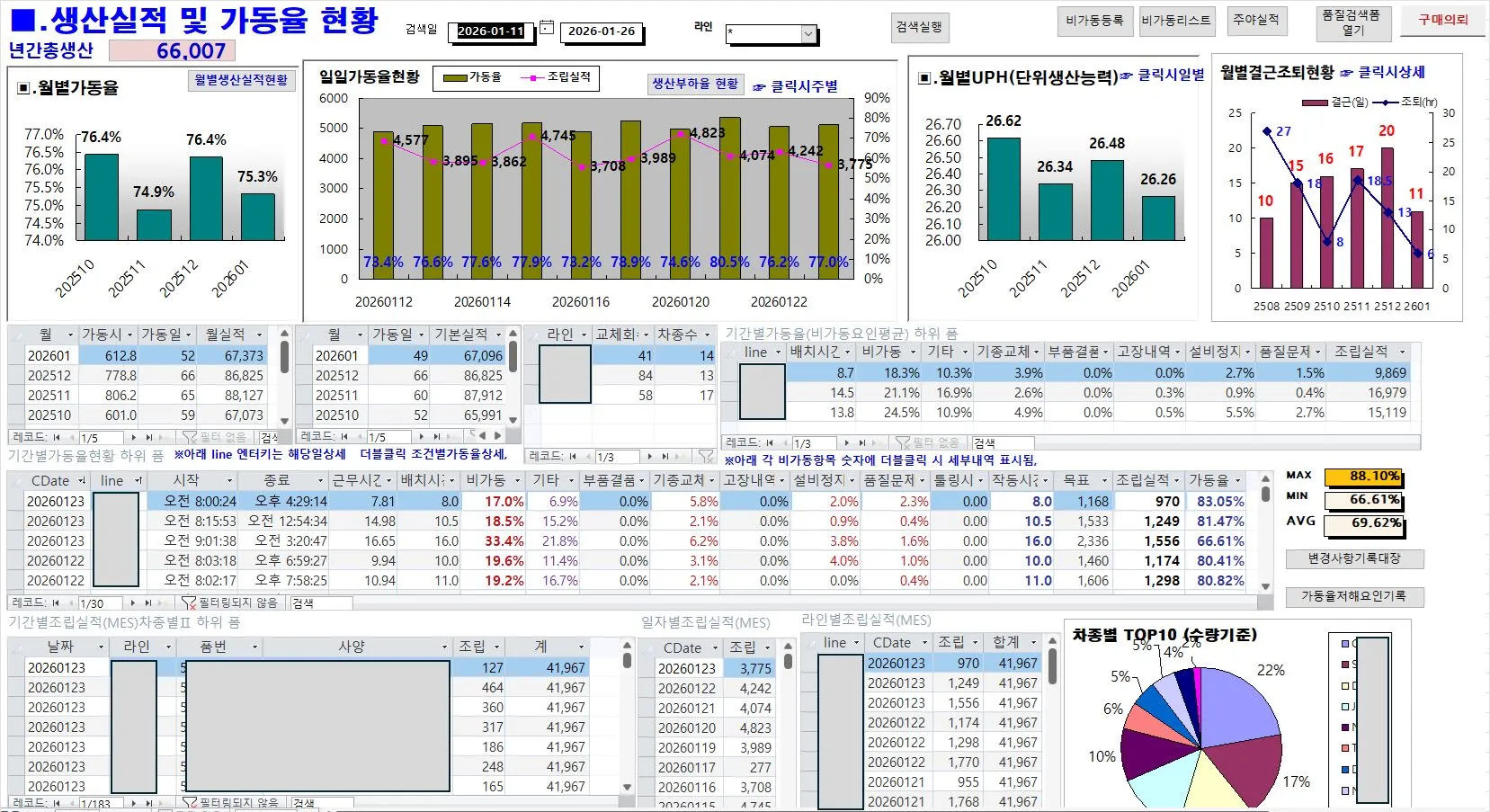
Task: Open 주야실적 day/night performance view
Action: [1256, 21]
